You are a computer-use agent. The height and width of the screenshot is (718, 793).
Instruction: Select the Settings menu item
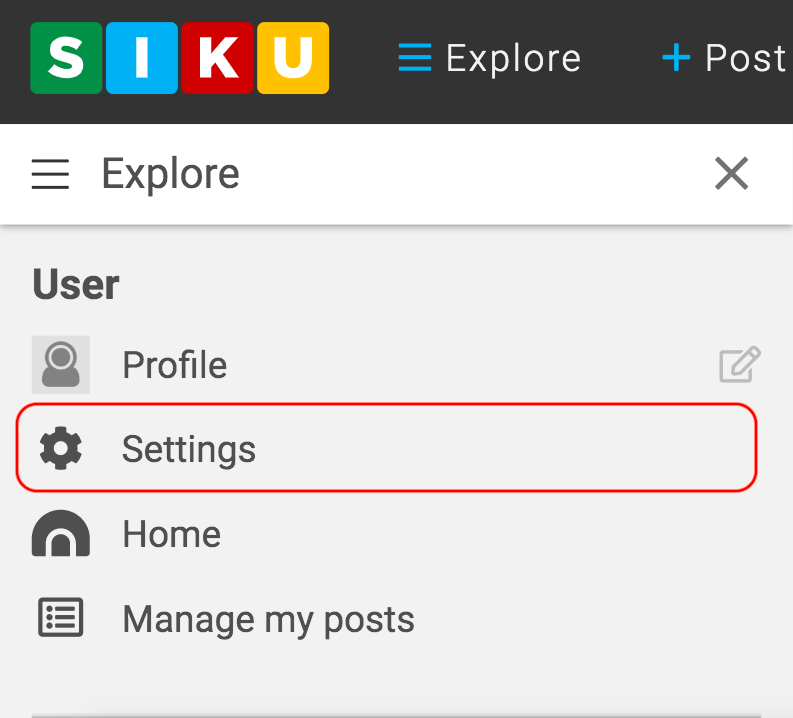click(188, 449)
